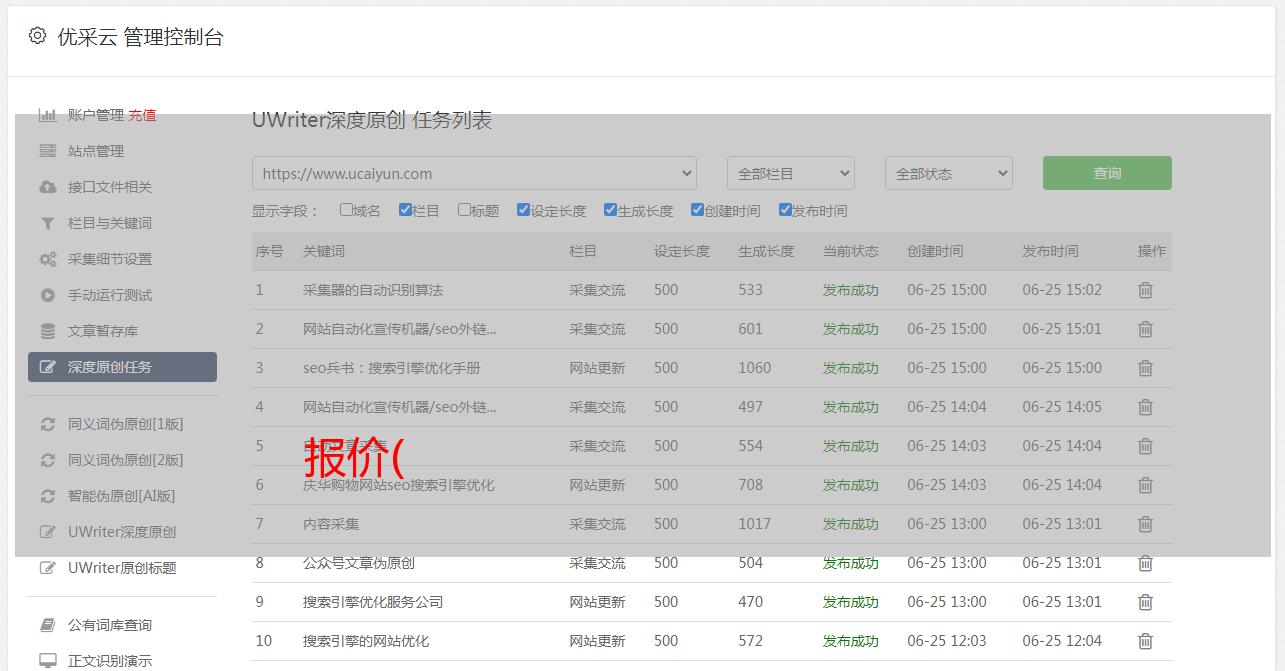Uncheck the 设定长度 checkbox
The width and height of the screenshot is (1285, 671).
pyautogui.click(x=523, y=210)
